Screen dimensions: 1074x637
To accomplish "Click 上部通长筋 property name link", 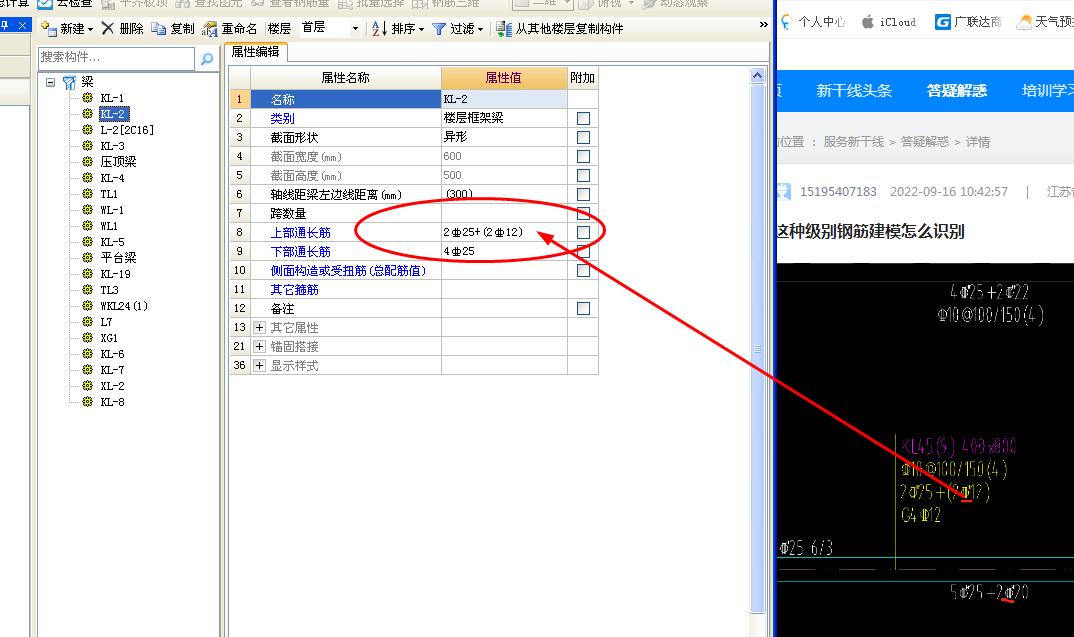I will (300, 232).
